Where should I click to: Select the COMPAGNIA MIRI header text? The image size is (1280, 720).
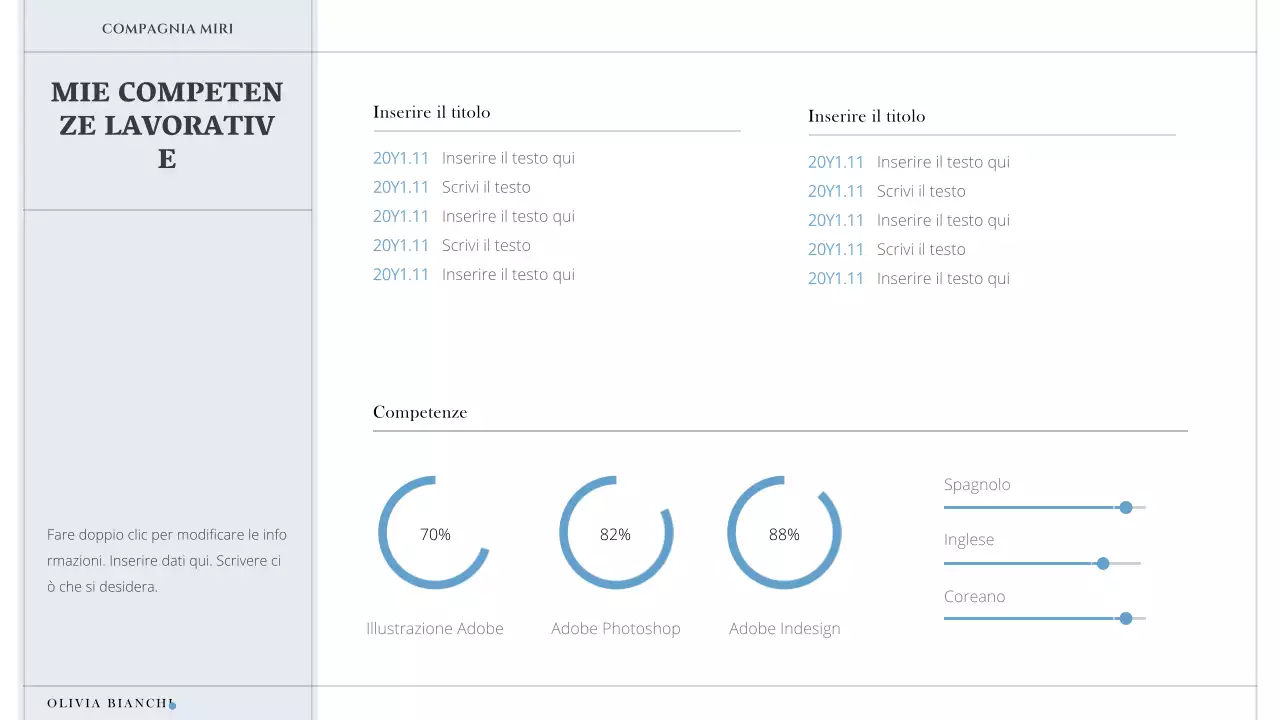pos(167,29)
